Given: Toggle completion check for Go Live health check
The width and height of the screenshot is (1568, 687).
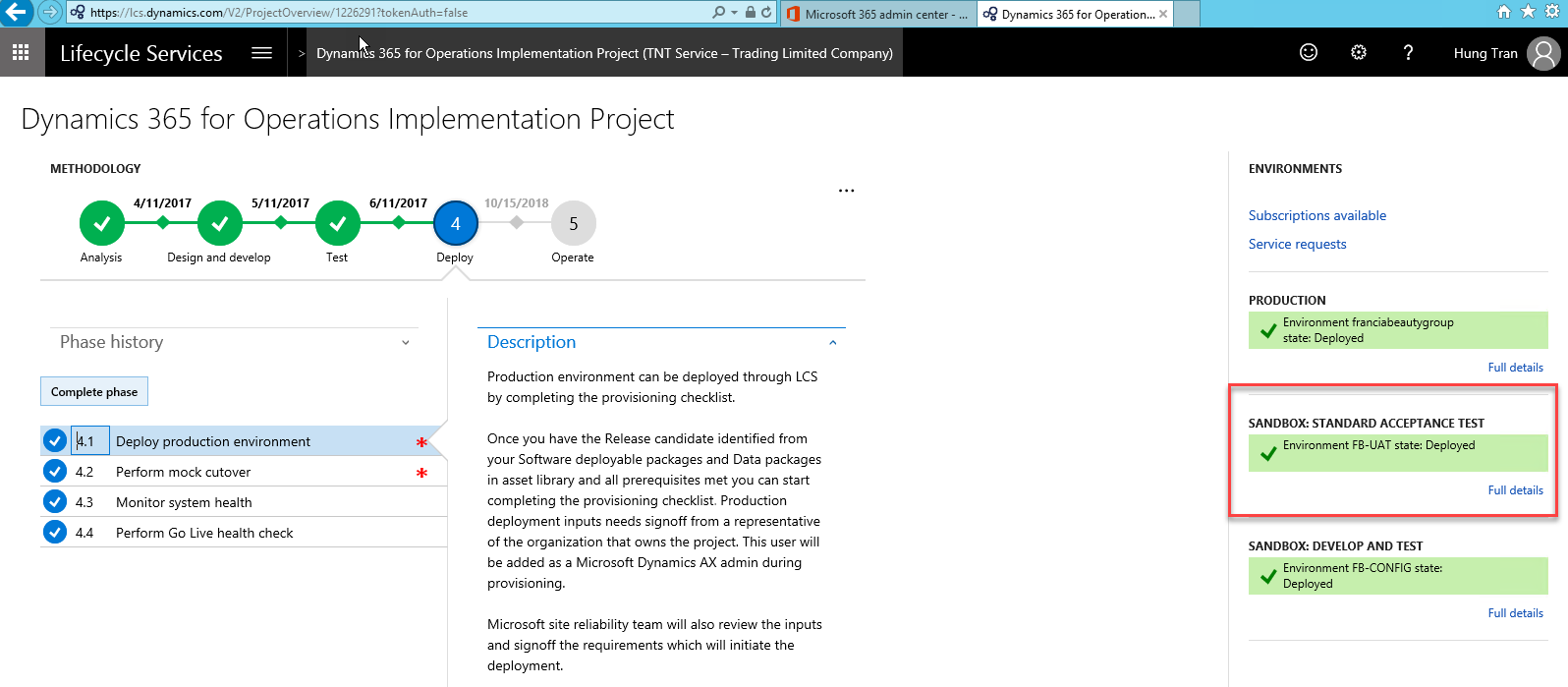Looking at the screenshot, I should pos(55,533).
